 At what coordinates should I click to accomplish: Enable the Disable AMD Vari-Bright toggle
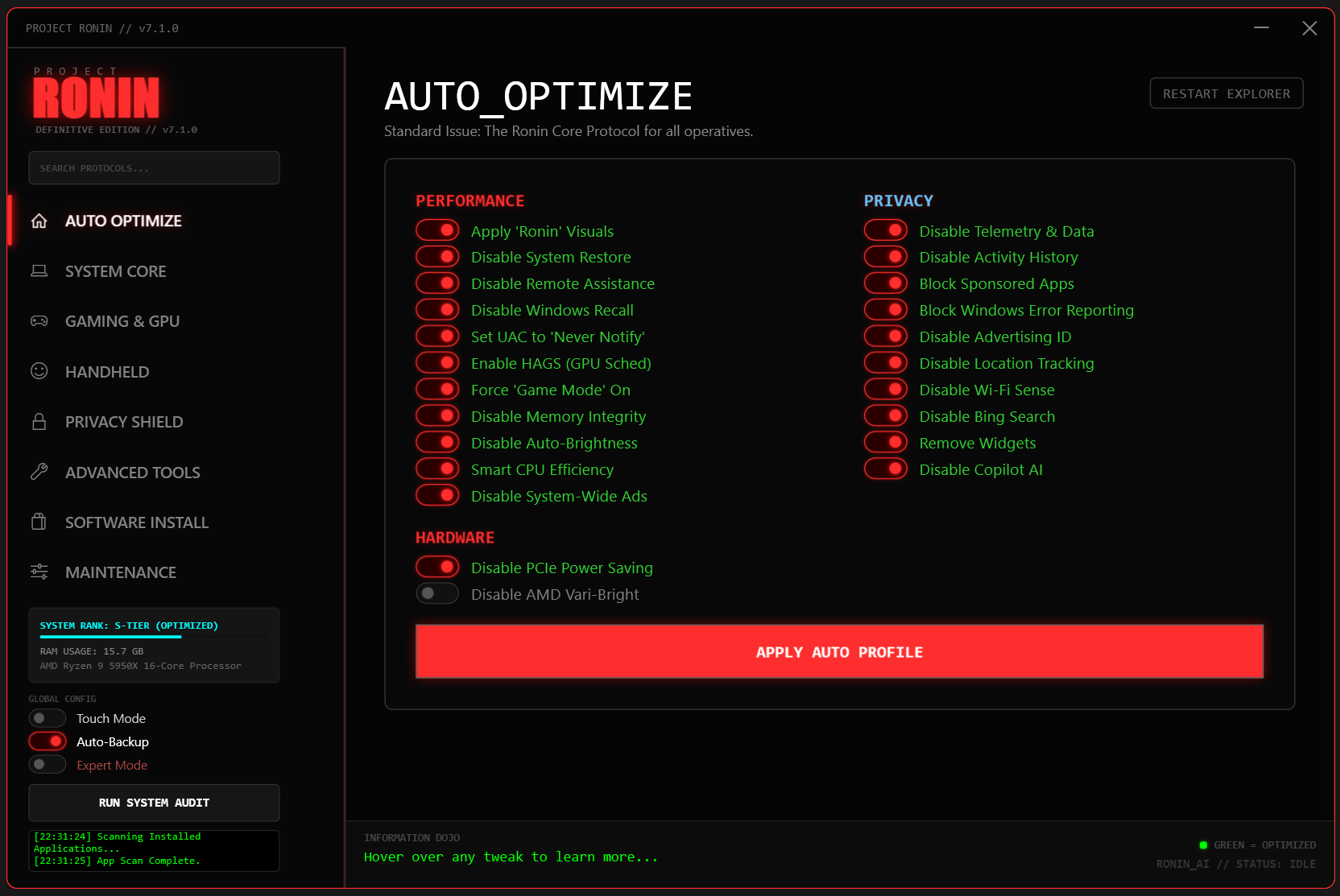tap(437, 594)
